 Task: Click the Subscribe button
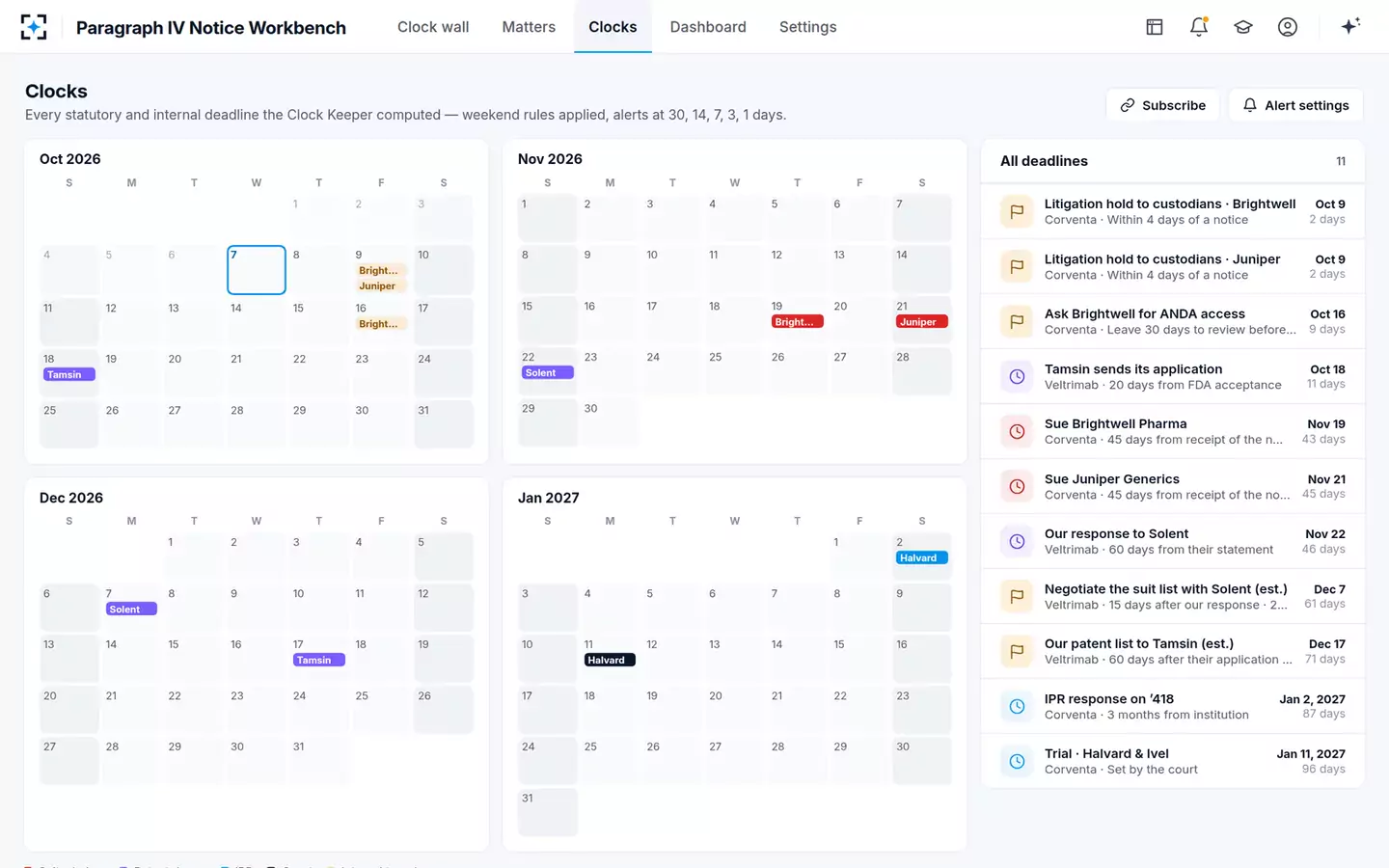pyautogui.click(x=1162, y=105)
